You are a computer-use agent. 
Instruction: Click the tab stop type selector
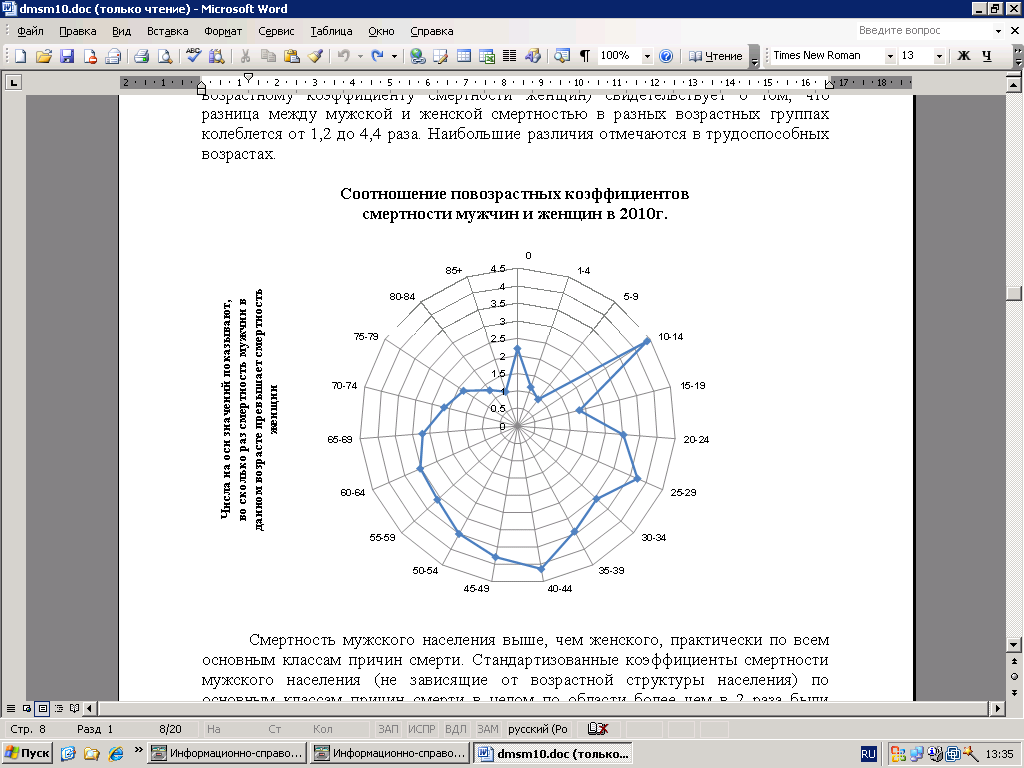(x=13, y=82)
